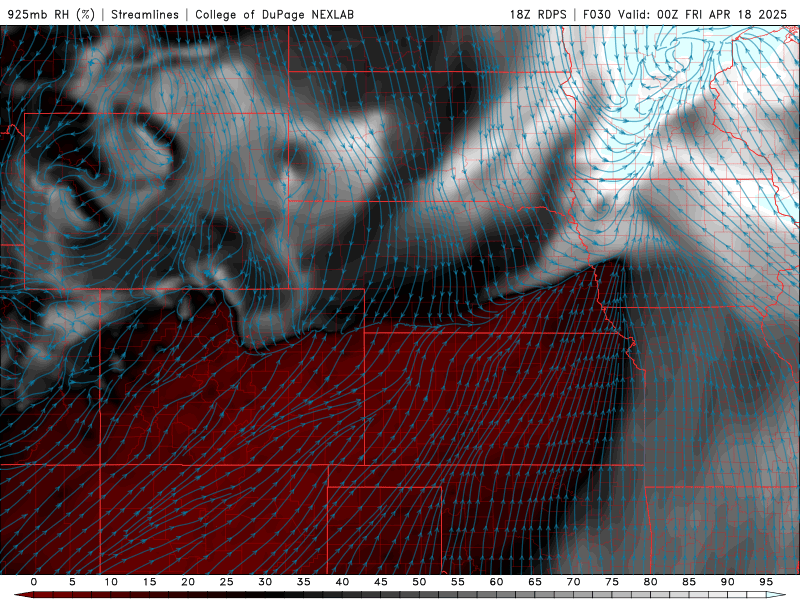Click the 25 value on color scale
Screen dimensions: 800x600
tap(227, 582)
